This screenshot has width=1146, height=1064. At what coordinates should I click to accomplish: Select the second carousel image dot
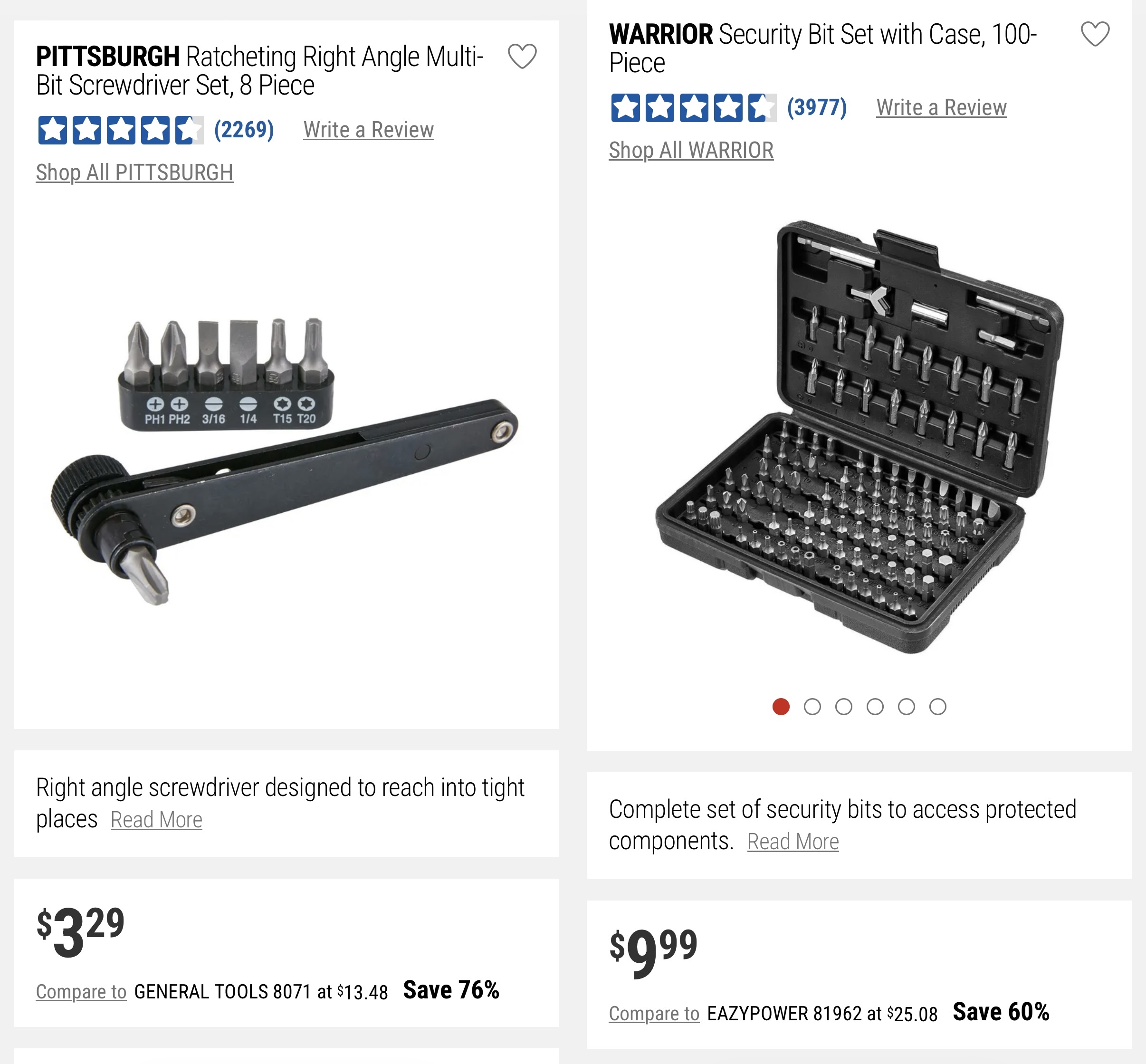point(812,707)
